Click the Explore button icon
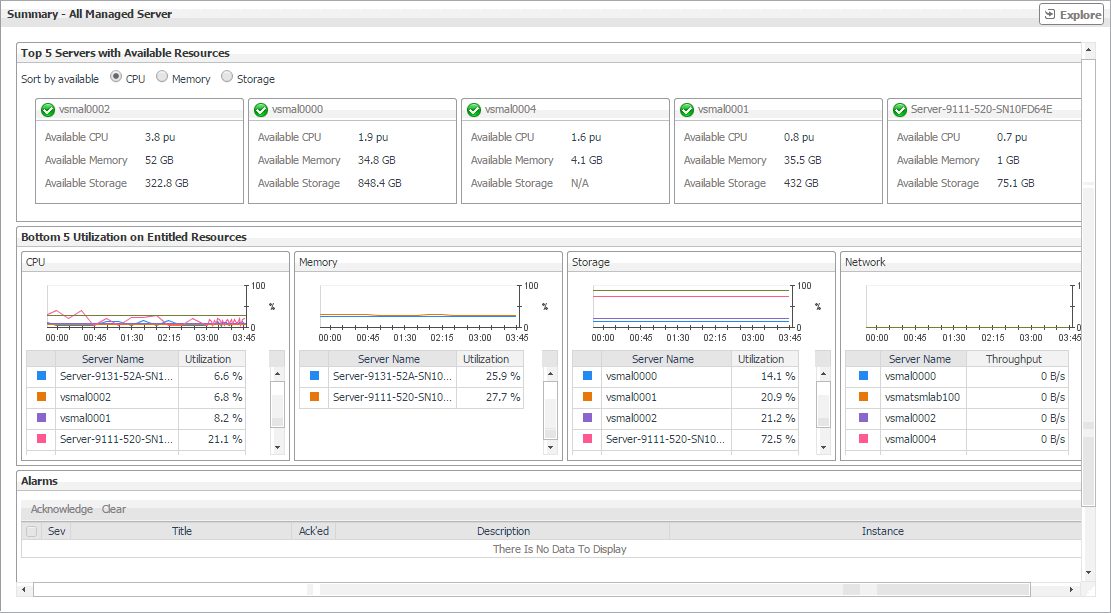The width and height of the screenshot is (1111, 613). tap(1050, 14)
